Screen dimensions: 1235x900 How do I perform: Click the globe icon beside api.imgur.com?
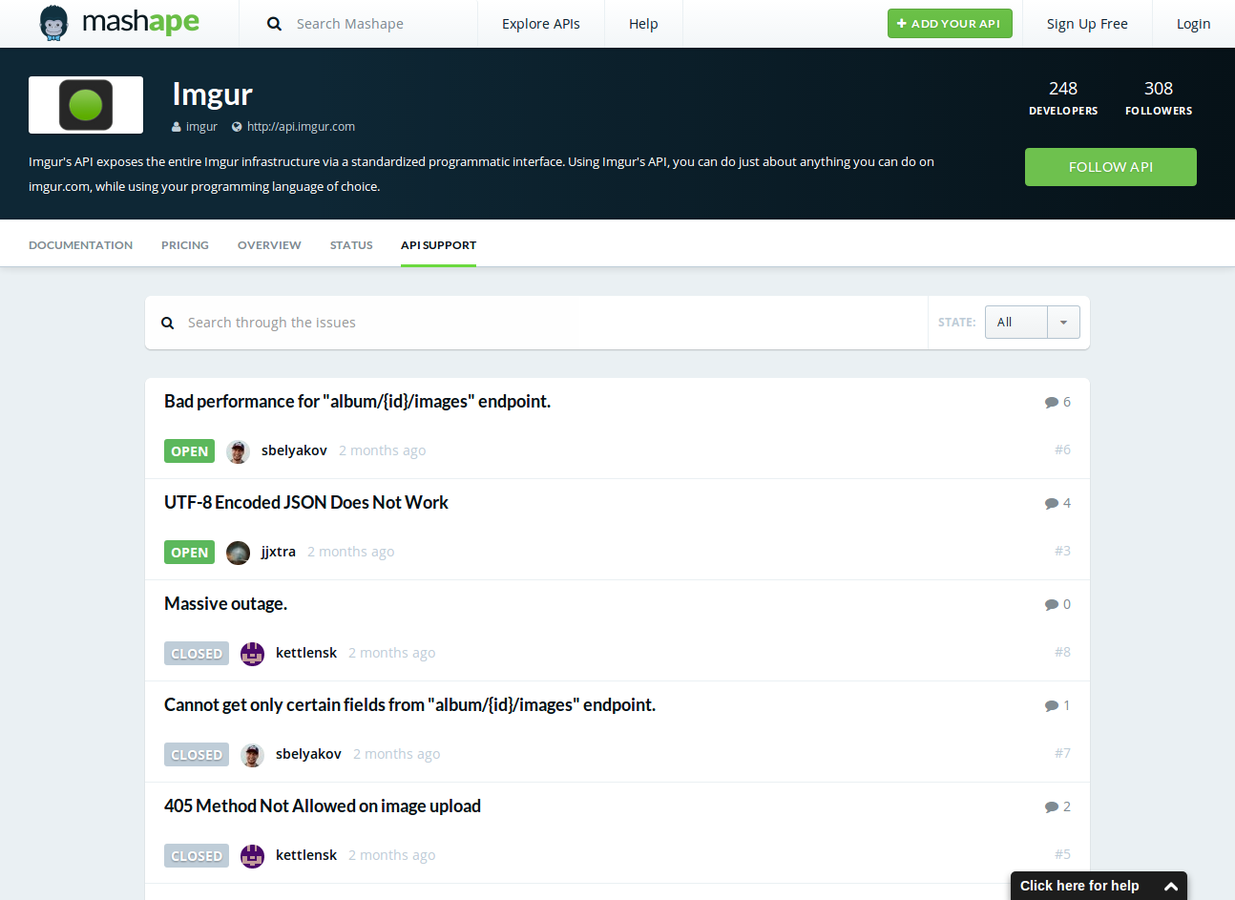[x=237, y=127]
